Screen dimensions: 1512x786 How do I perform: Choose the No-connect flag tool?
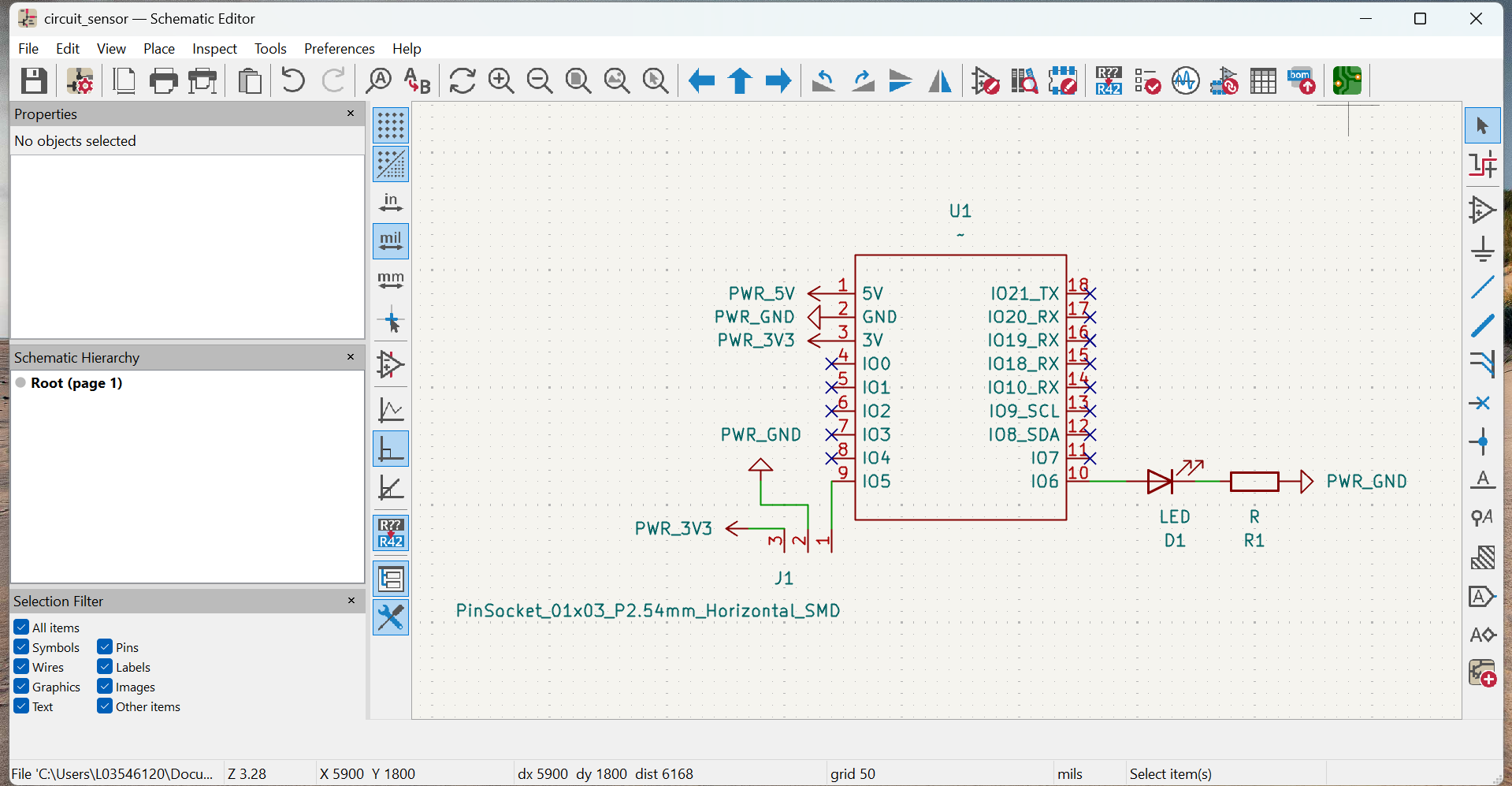pos(1482,403)
